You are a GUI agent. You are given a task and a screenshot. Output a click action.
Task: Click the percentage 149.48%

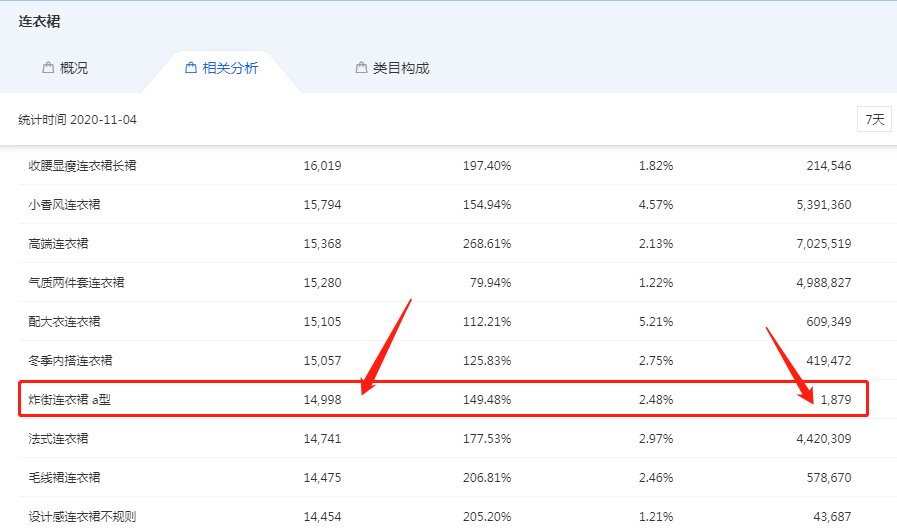click(487, 399)
